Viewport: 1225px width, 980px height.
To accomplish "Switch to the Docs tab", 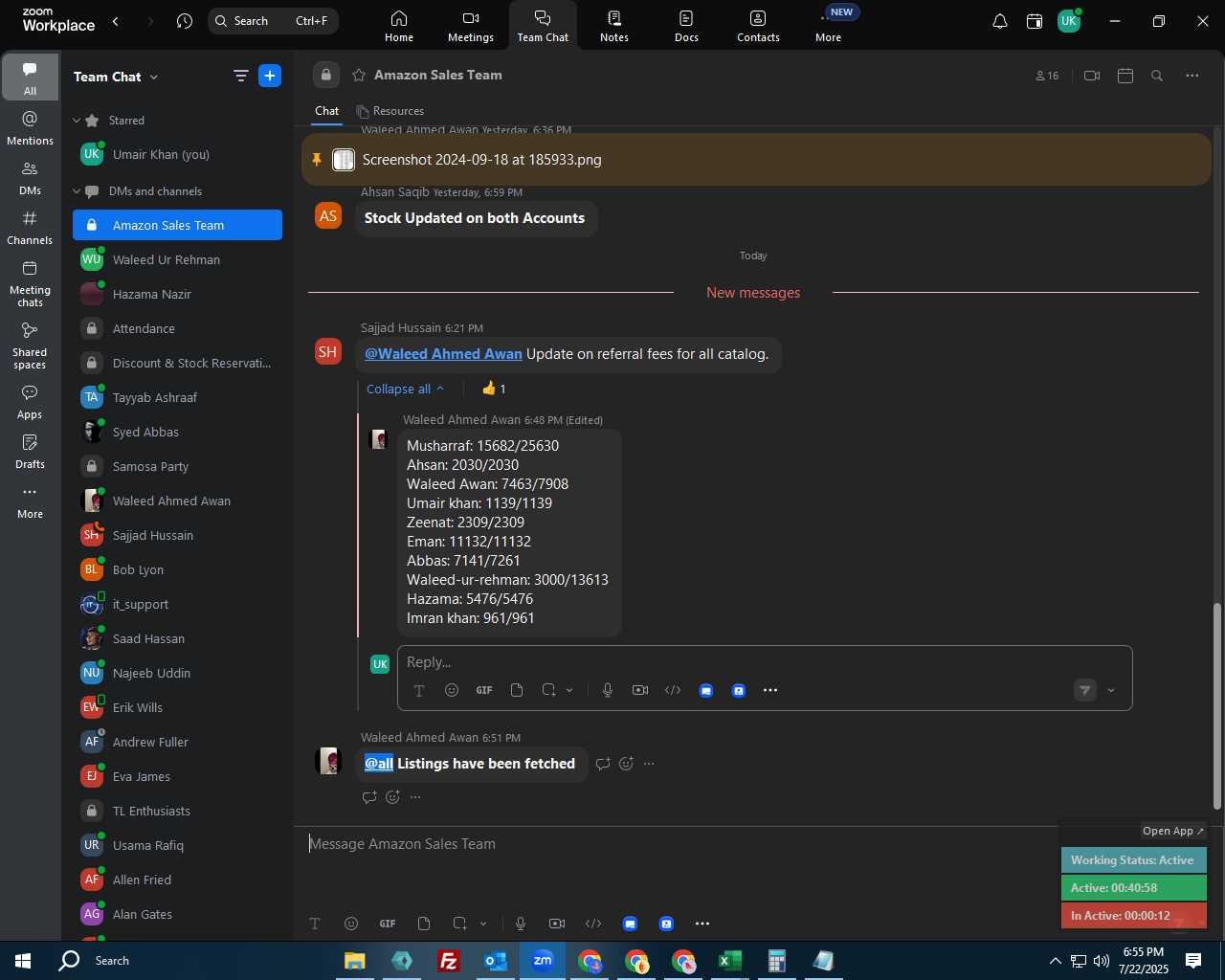I will [x=686, y=26].
